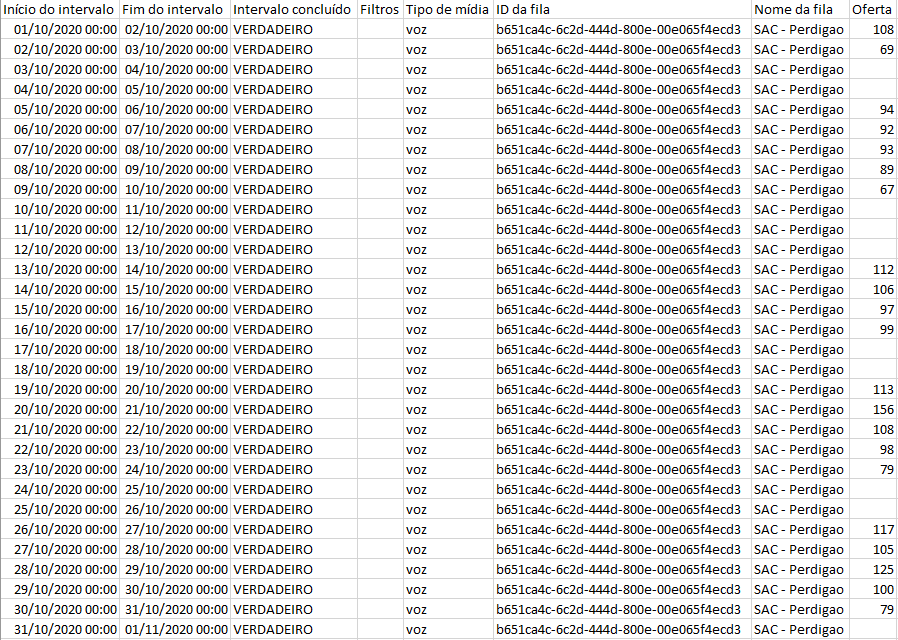Screen dimensions: 898x640
Task: Click start date cell 18/10/2020 00:00
Action: click(60, 370)
